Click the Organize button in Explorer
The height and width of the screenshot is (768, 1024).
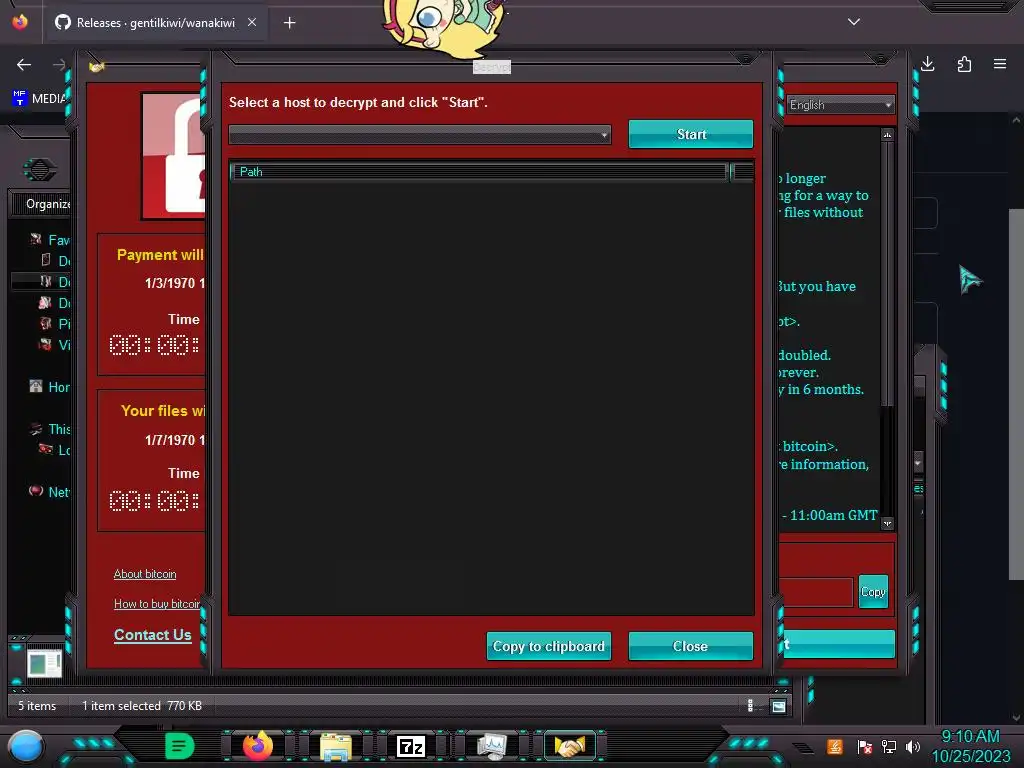(x=47, y=204)
